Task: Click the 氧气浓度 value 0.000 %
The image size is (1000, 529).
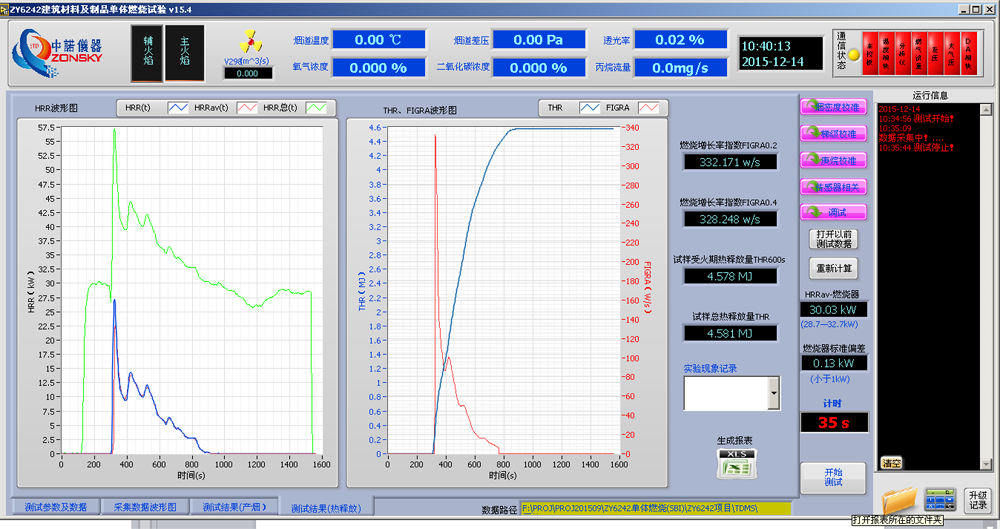Action: tap(378, 68)
